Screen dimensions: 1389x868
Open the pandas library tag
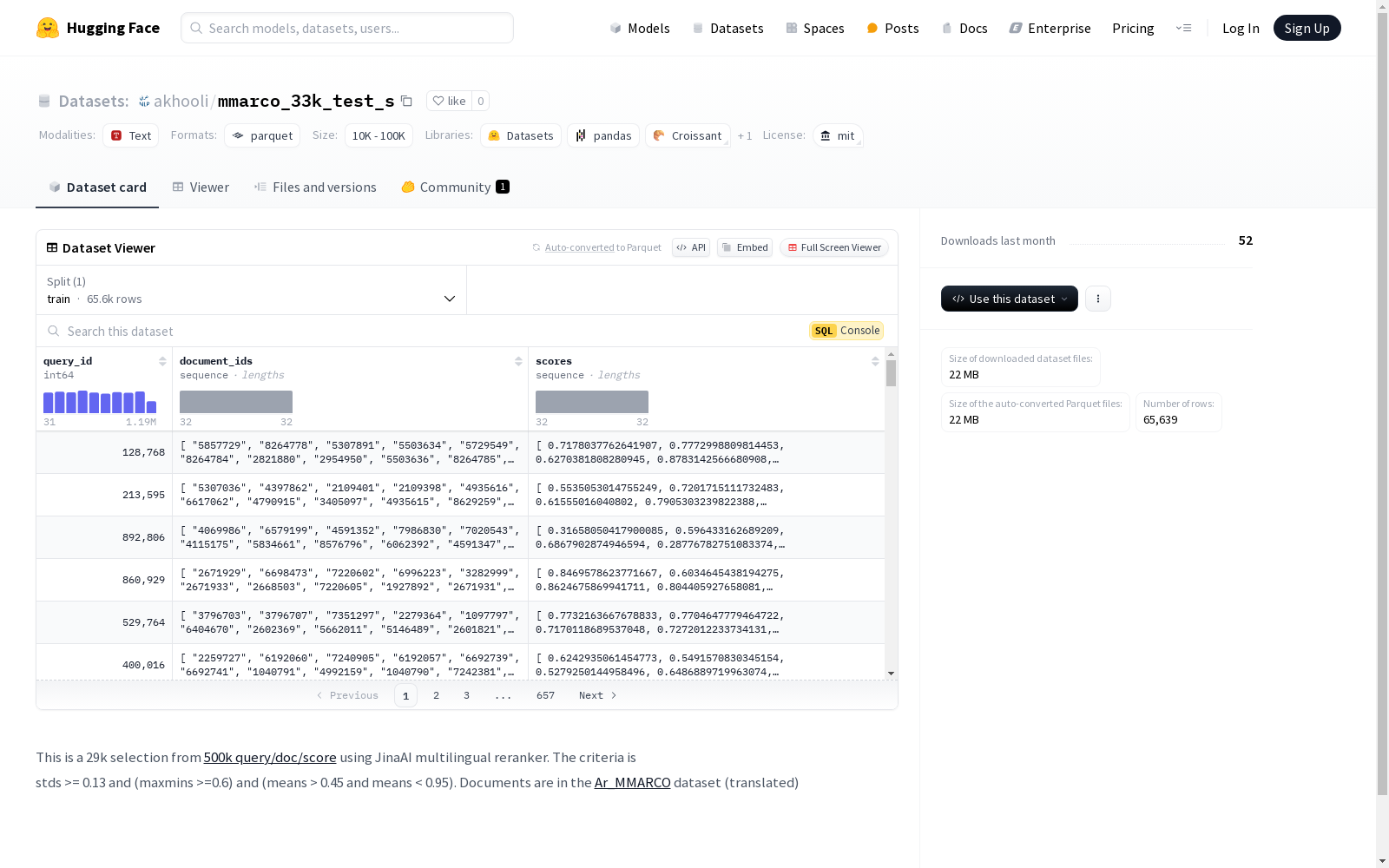click(603, 135)
